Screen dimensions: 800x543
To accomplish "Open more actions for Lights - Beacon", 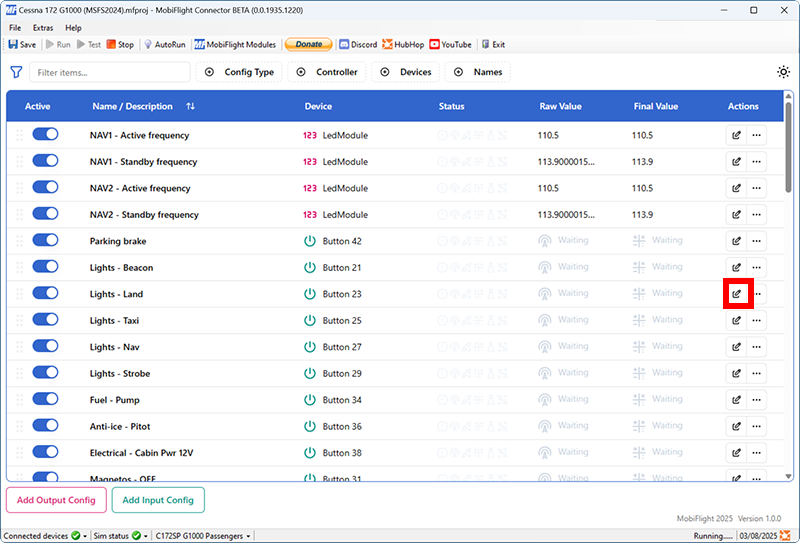I will pos(757,267).
